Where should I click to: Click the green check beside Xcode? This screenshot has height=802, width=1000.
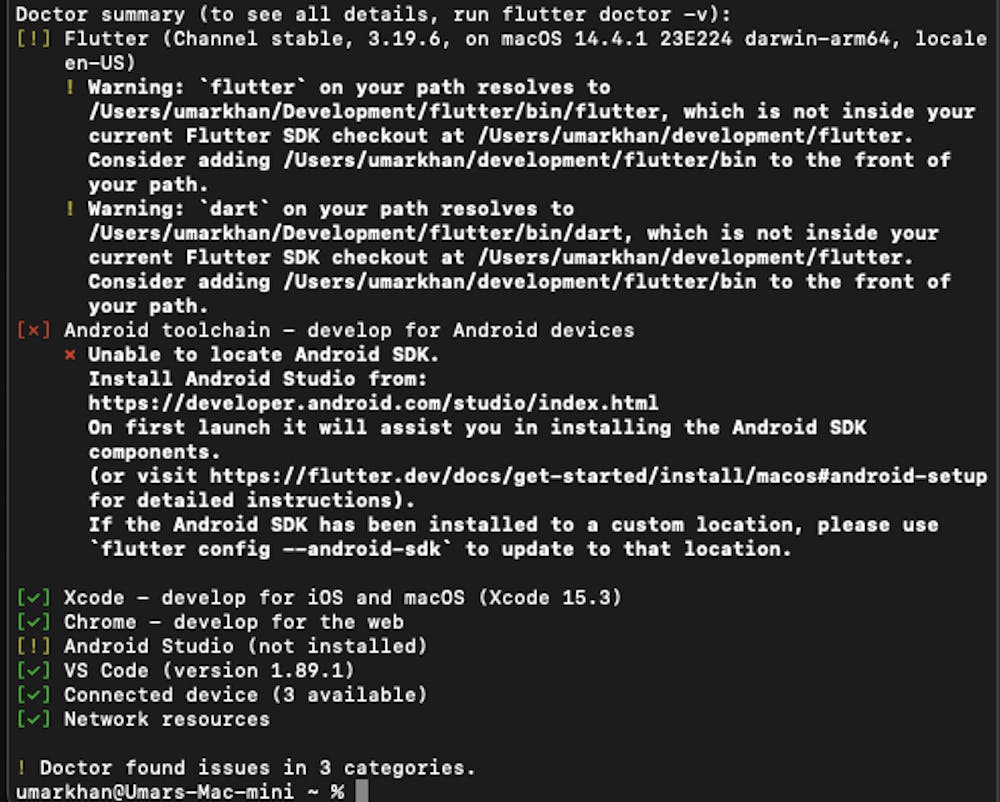(34, 598)
